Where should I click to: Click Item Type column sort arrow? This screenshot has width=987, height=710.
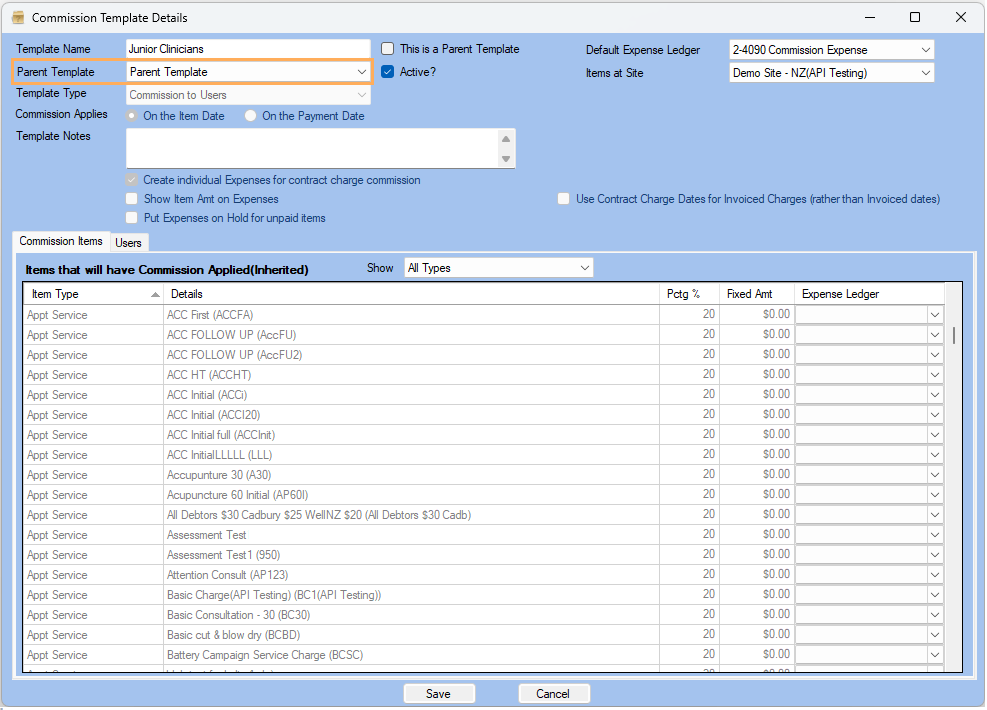tap(155, 295)
